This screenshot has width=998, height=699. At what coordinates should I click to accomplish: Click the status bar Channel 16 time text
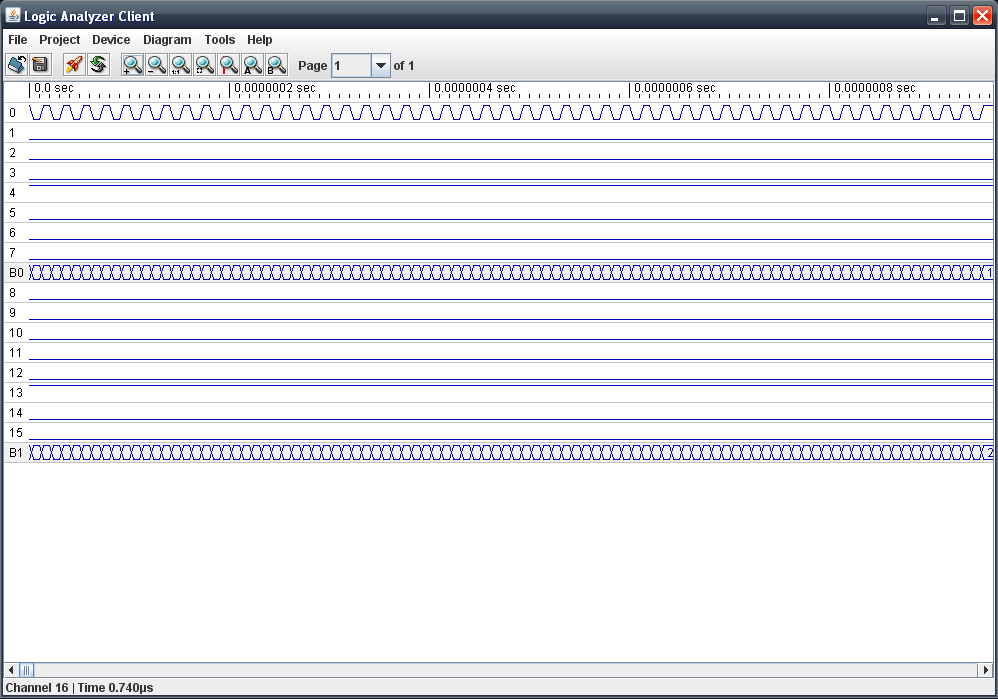80,688
